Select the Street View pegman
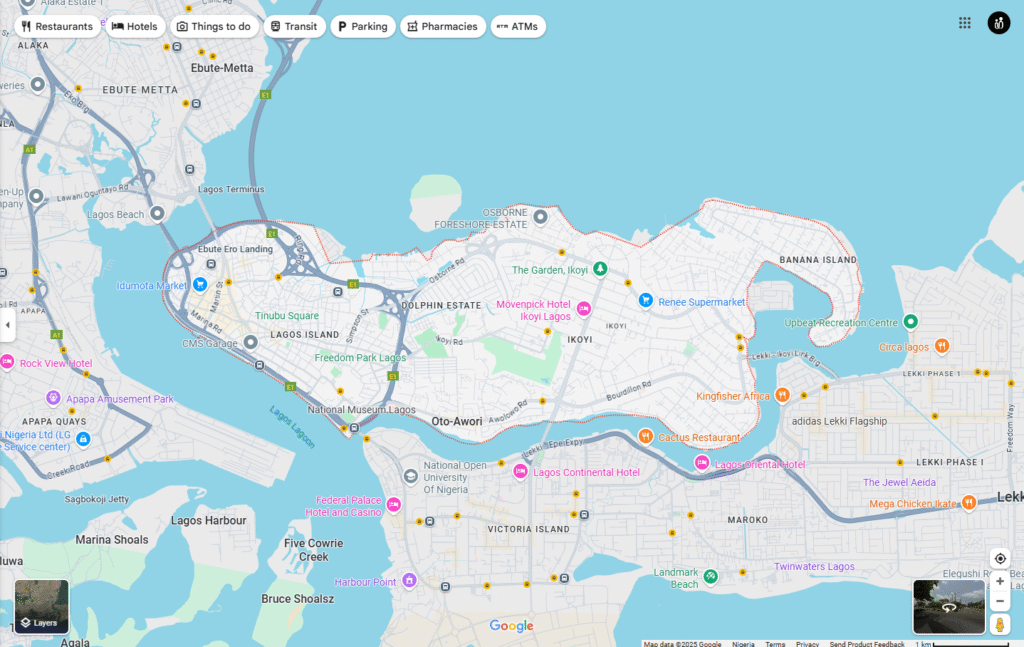This screenshot has height=647, width=1024. click(999, 625)
